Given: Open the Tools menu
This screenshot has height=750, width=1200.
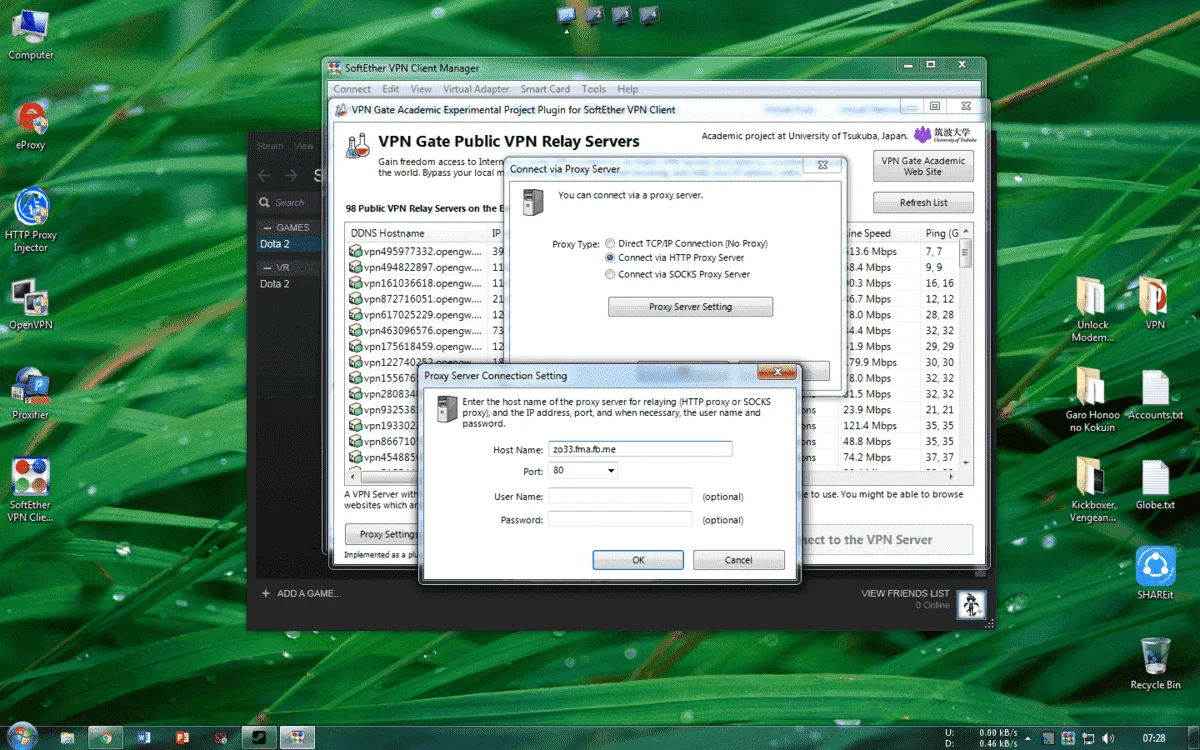Looking at the screenshot, I should pos(594,89).
